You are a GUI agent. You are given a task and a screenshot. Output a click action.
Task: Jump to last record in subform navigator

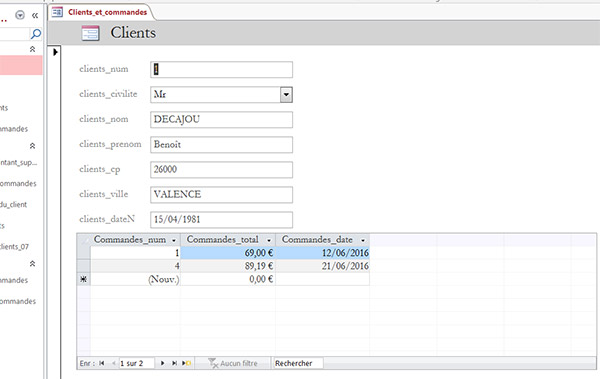tap(174, 363)
